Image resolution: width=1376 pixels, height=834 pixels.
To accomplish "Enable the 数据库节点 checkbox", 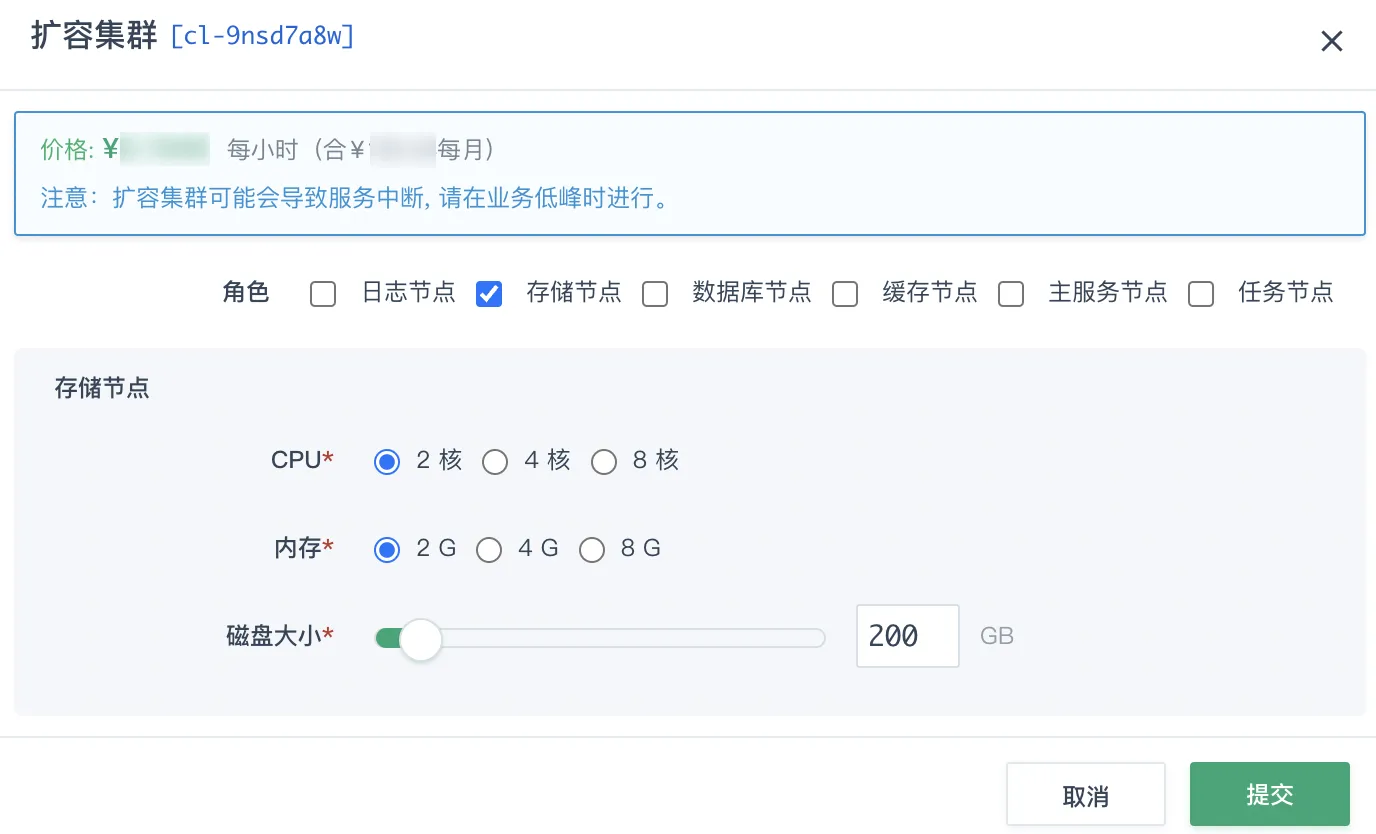I will pyautogui.click(x=655, y=294).
